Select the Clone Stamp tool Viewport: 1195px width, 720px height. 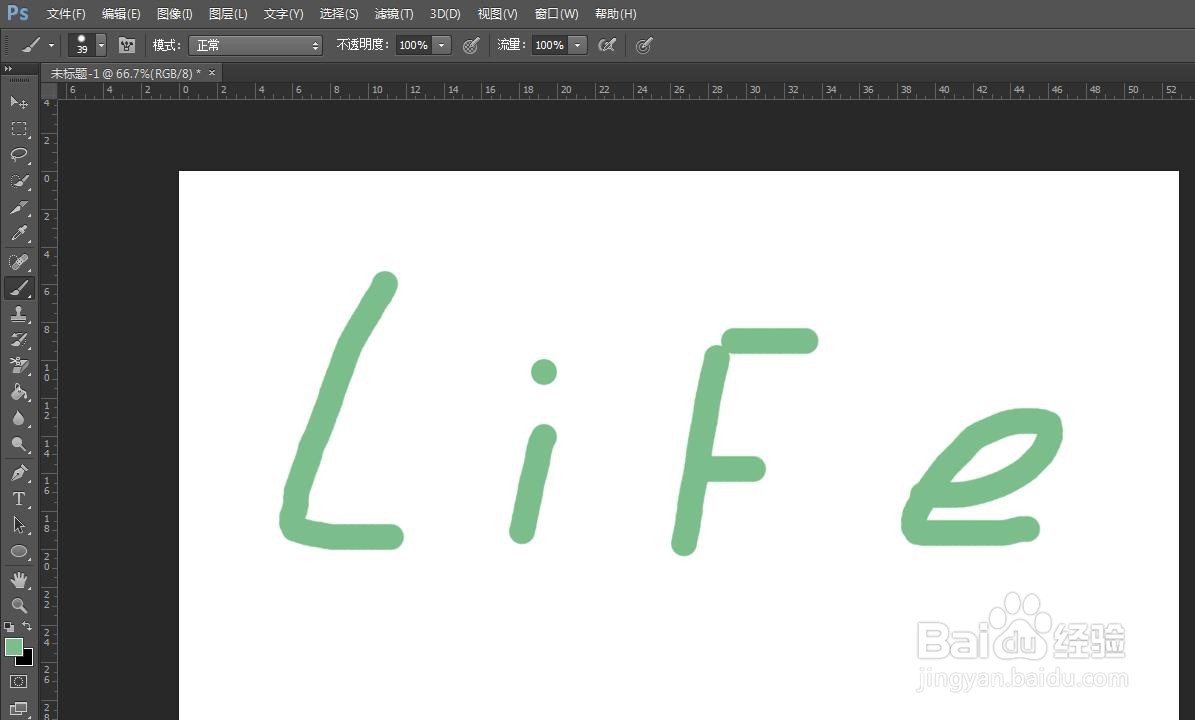click(19, 314)
